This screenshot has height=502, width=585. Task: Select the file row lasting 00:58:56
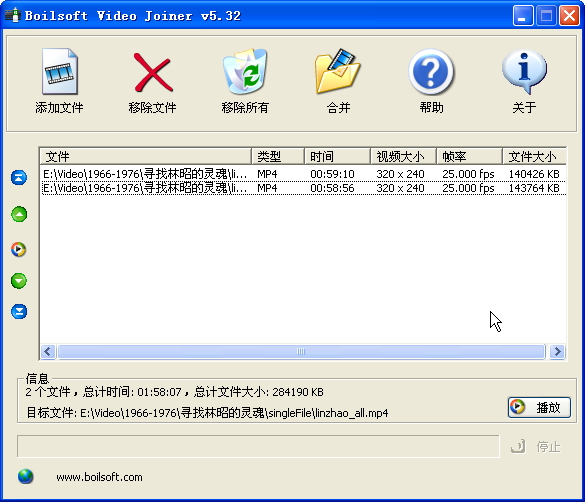coord(303,188)
